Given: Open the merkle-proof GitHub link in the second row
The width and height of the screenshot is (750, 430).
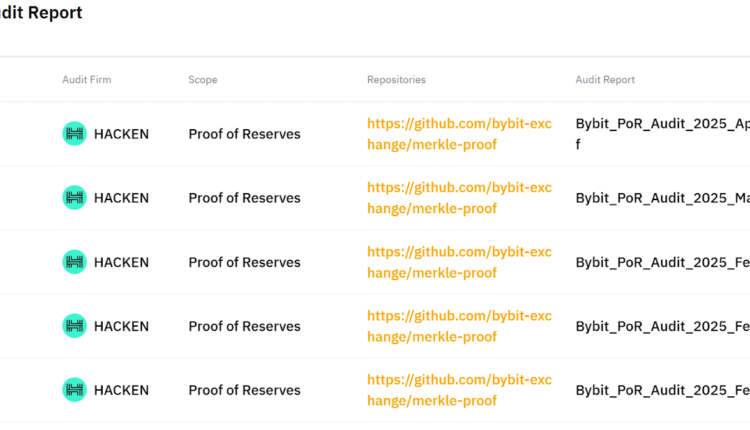Looking at the screenshot, I should click(458, 198).
